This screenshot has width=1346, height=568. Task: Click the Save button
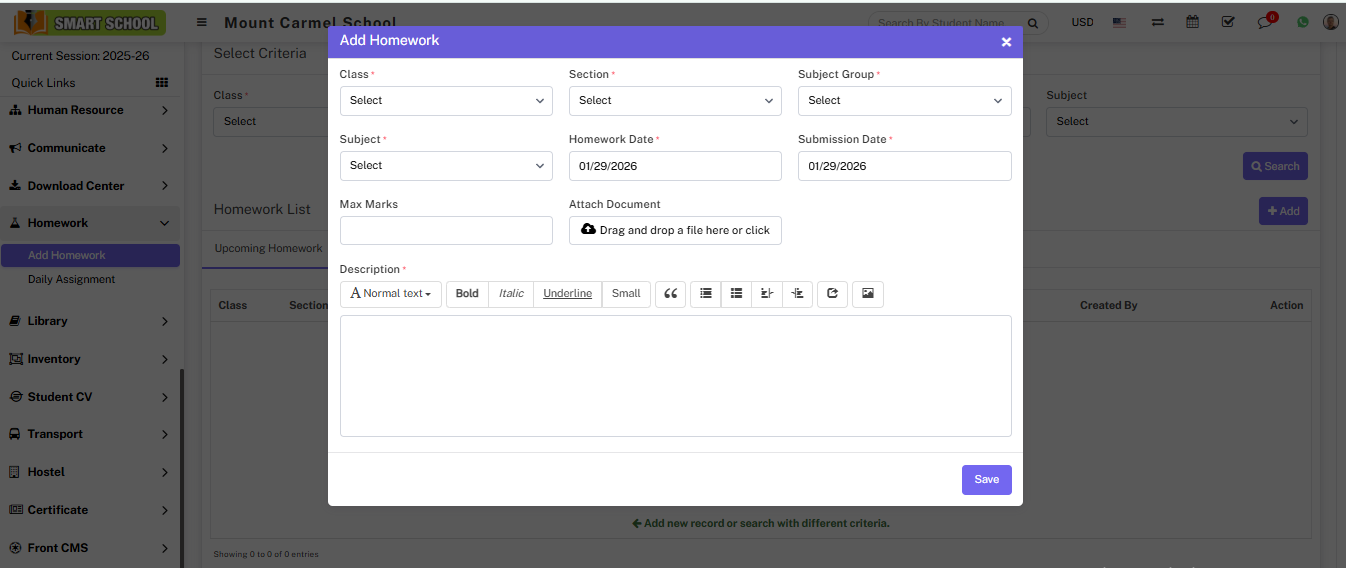[x=986, y=480]
